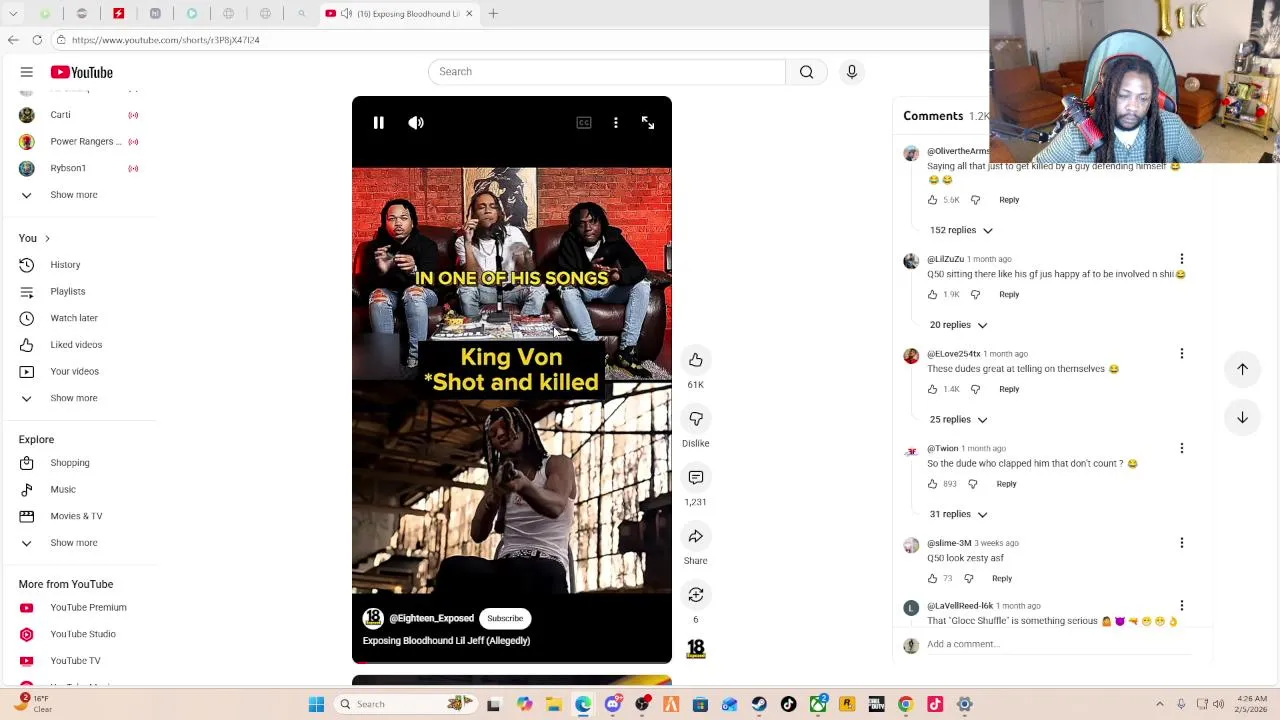
Task: Go to the YouTube home logo
Action: (x=82, y=72)
